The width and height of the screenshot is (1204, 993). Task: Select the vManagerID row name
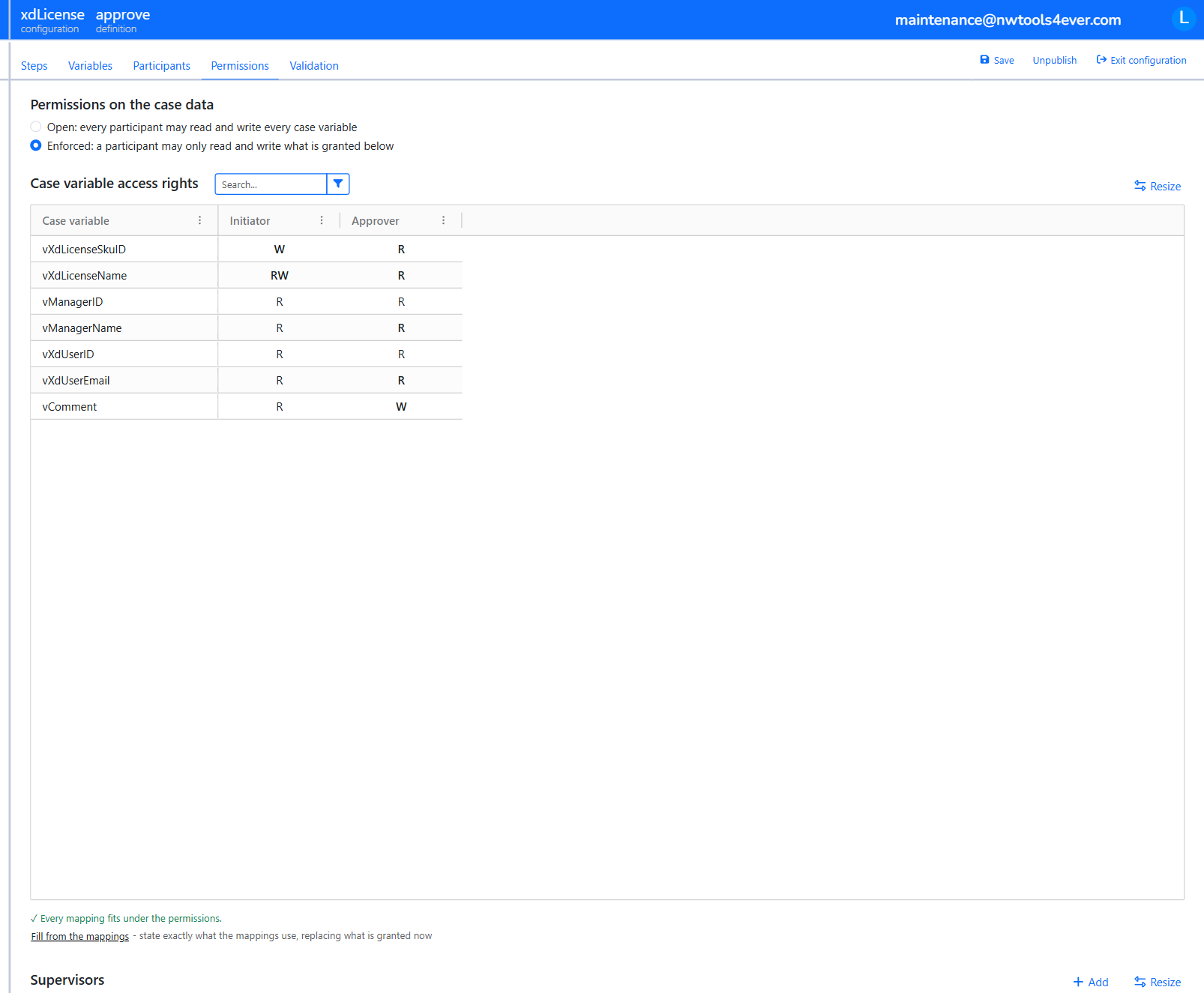tap(73, 301)
